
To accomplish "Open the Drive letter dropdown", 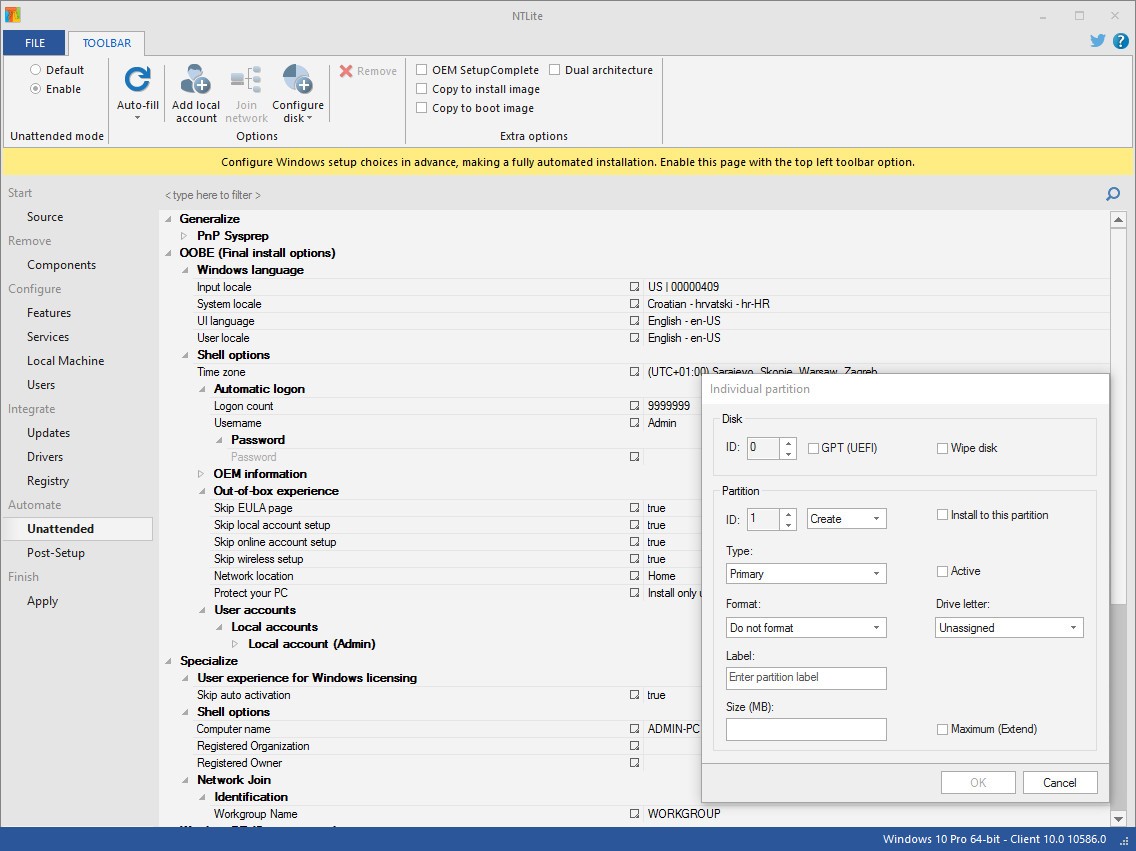I will click(x=1009, y=628).
